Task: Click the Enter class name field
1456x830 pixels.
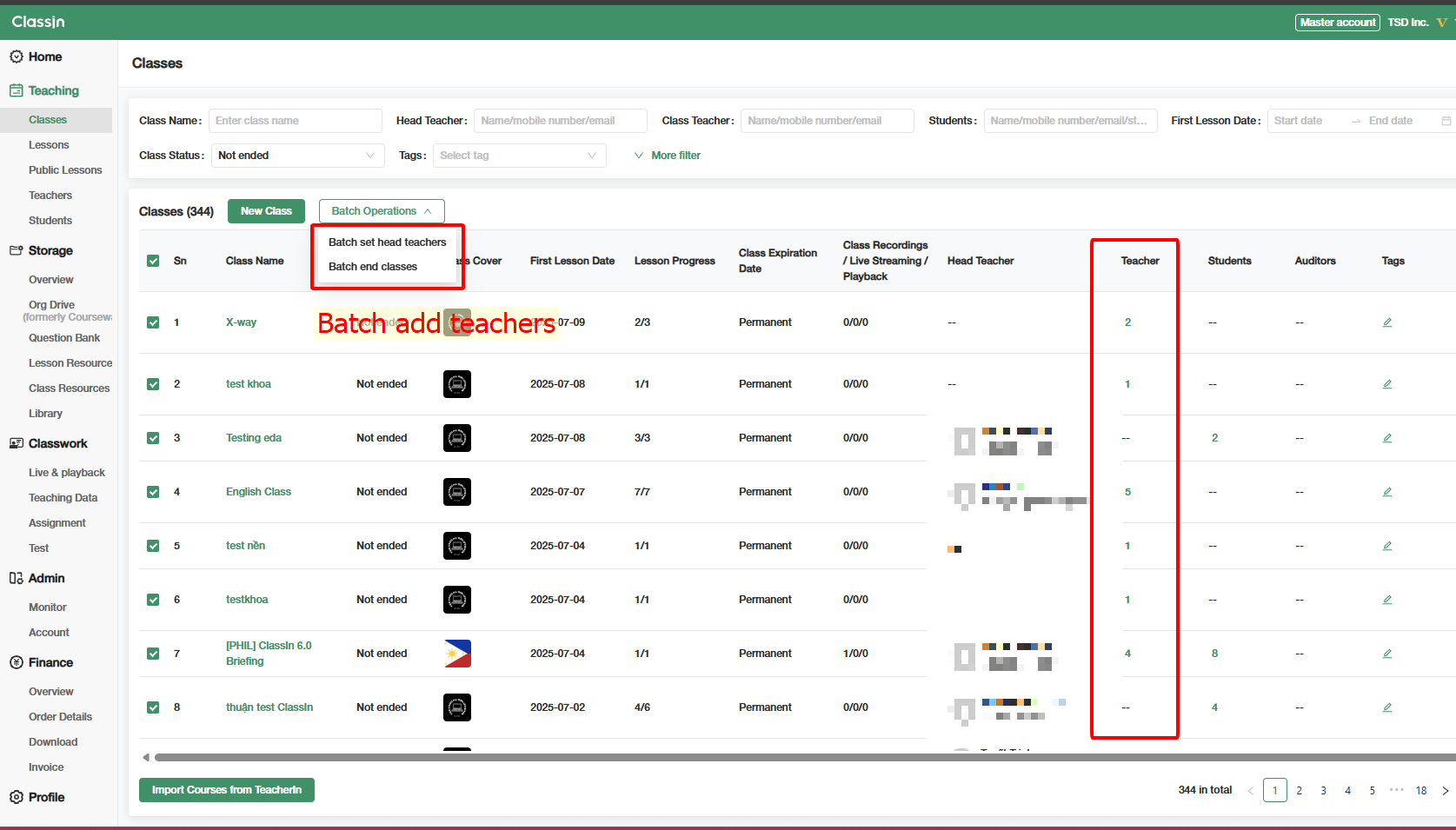Action: tap(296, 121)
